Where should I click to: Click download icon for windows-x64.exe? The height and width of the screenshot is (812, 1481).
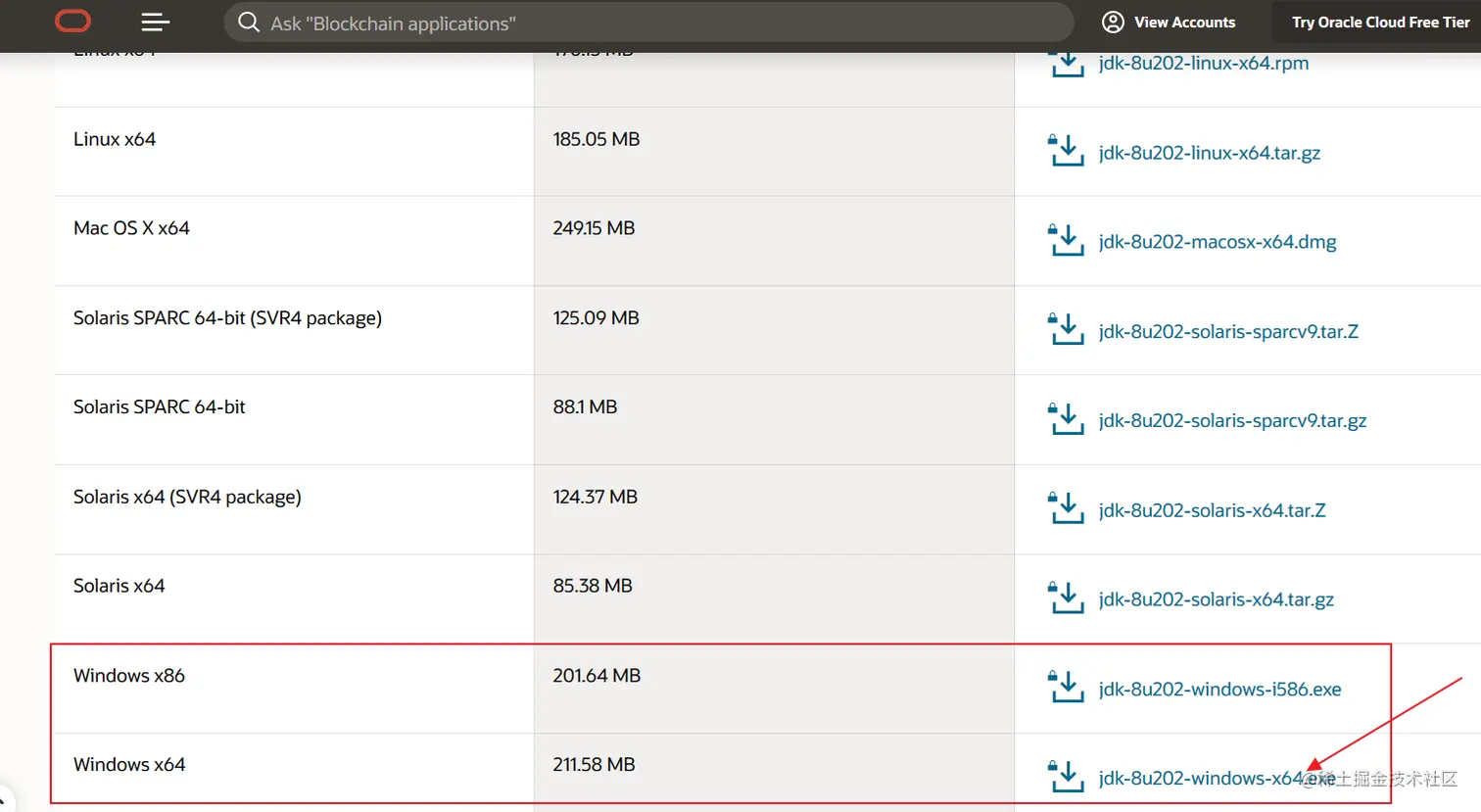[1066, 777]
